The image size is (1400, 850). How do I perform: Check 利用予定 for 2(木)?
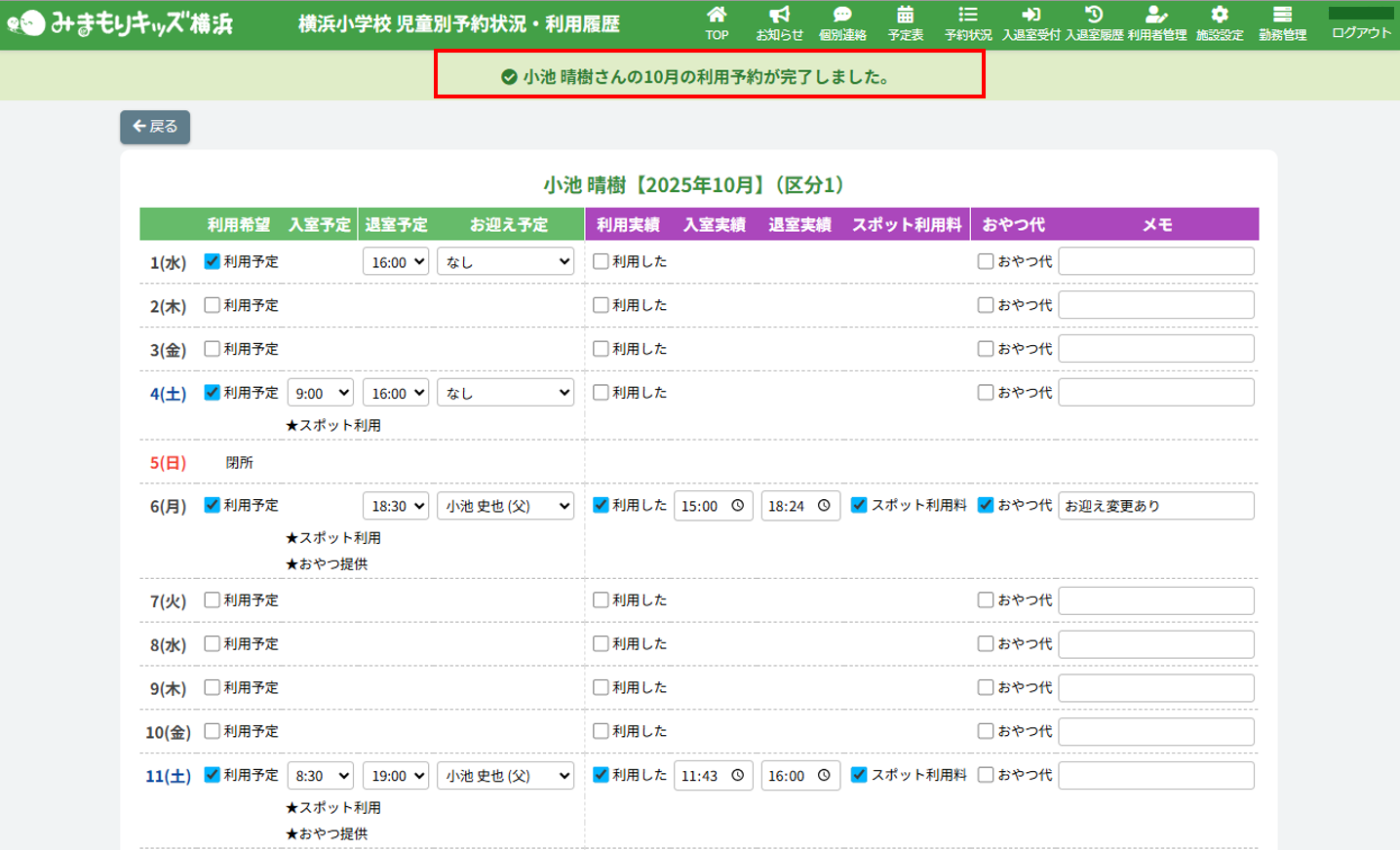212,305
